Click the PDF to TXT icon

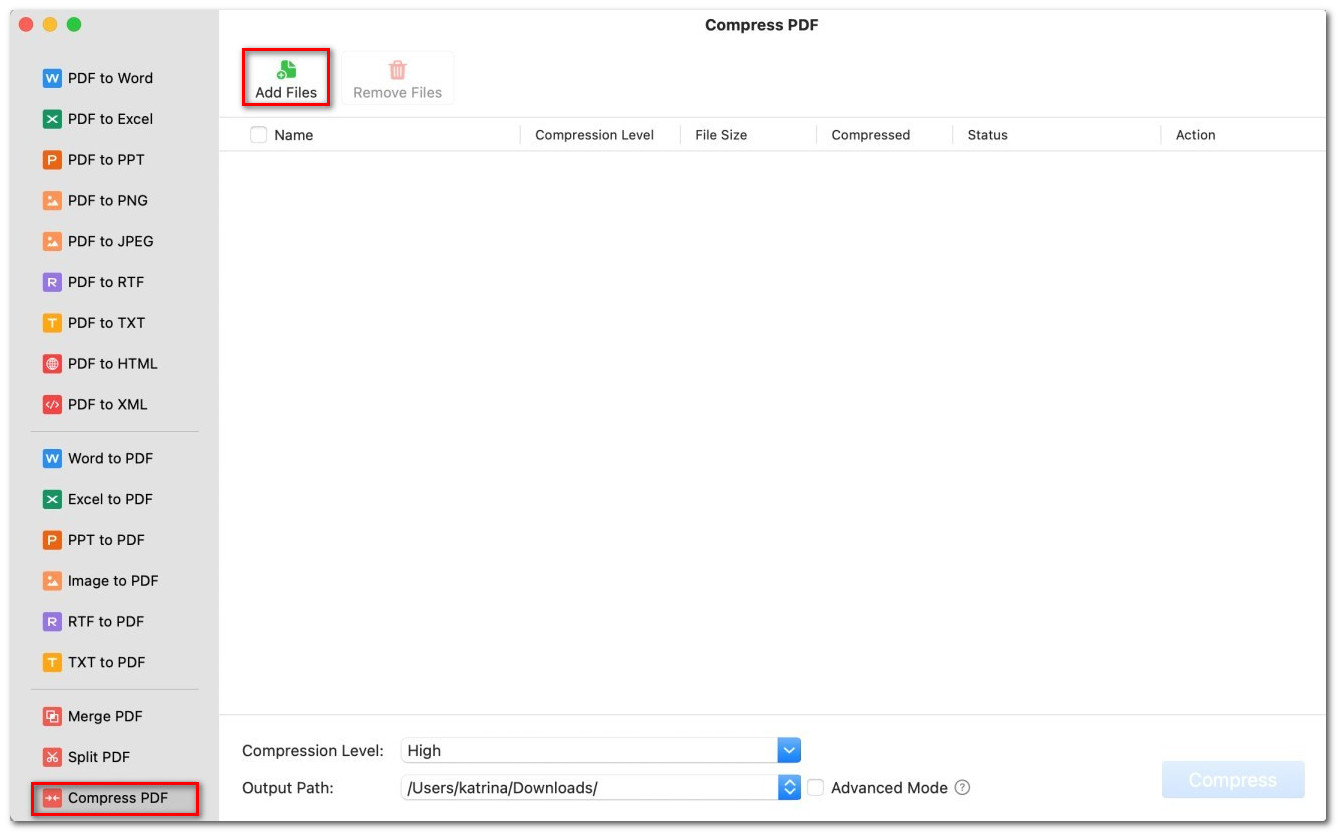tap(52, 323)
